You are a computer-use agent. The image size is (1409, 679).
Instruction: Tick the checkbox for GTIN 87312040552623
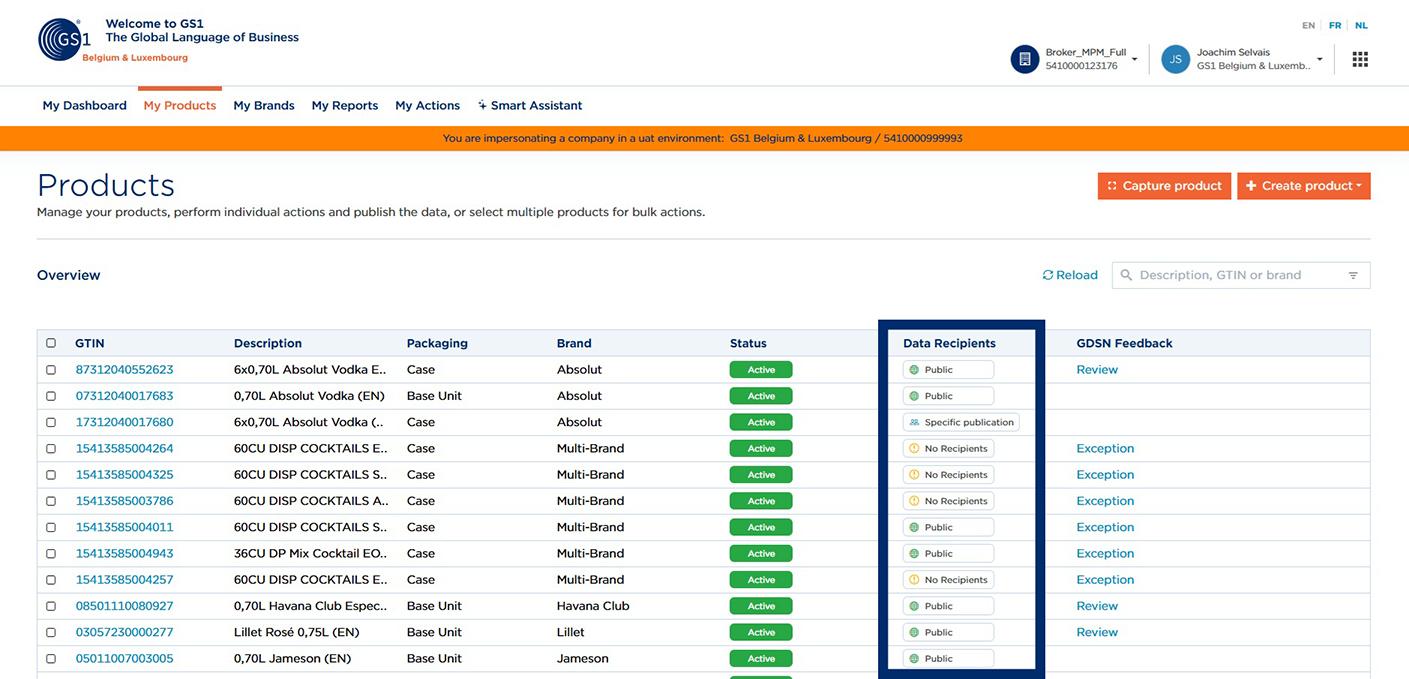click(x=51, y=370)
